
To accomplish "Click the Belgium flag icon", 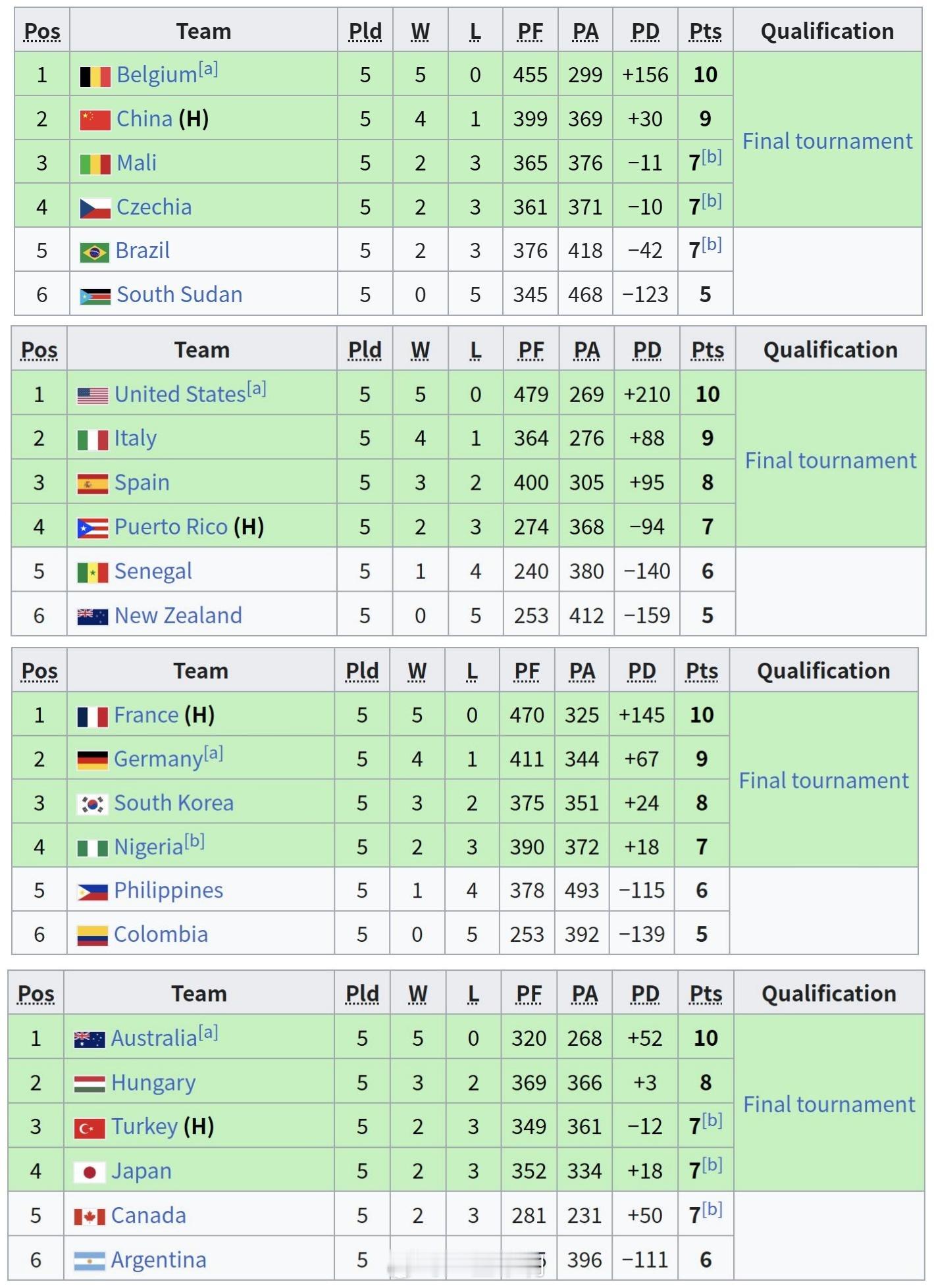I will tap(95, 76).
